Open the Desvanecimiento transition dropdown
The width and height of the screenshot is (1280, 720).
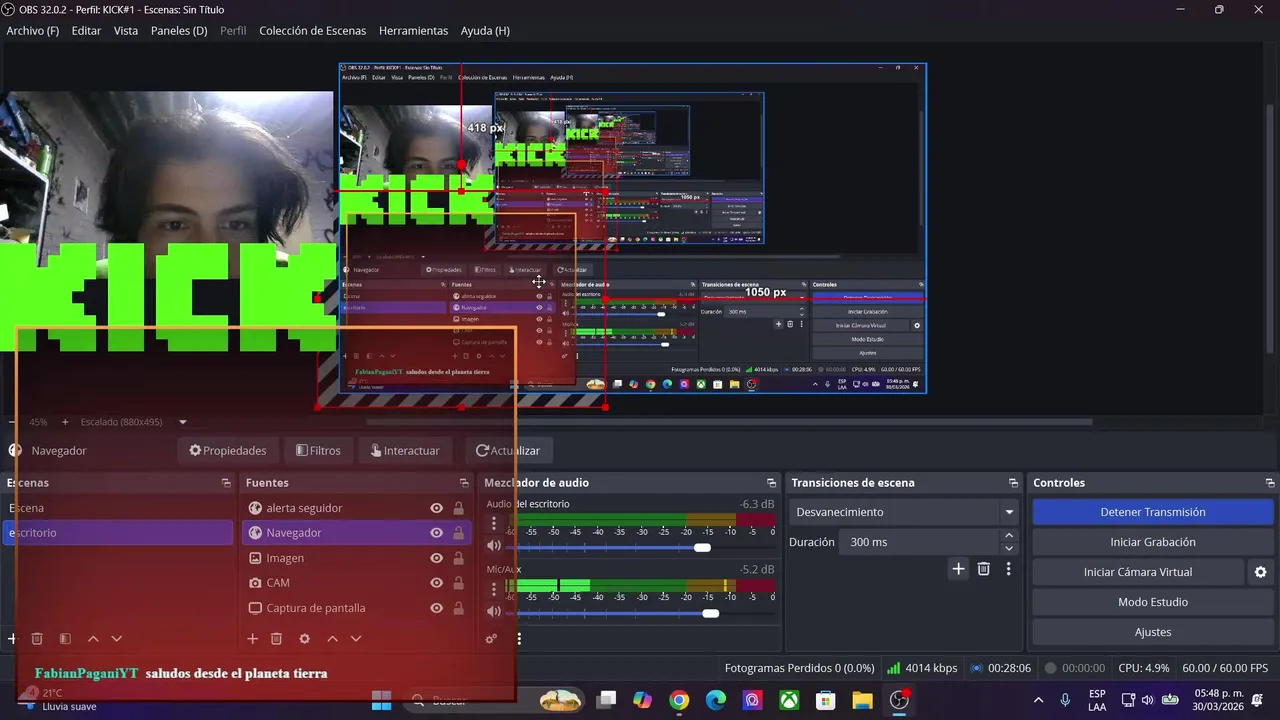point(904,512)
